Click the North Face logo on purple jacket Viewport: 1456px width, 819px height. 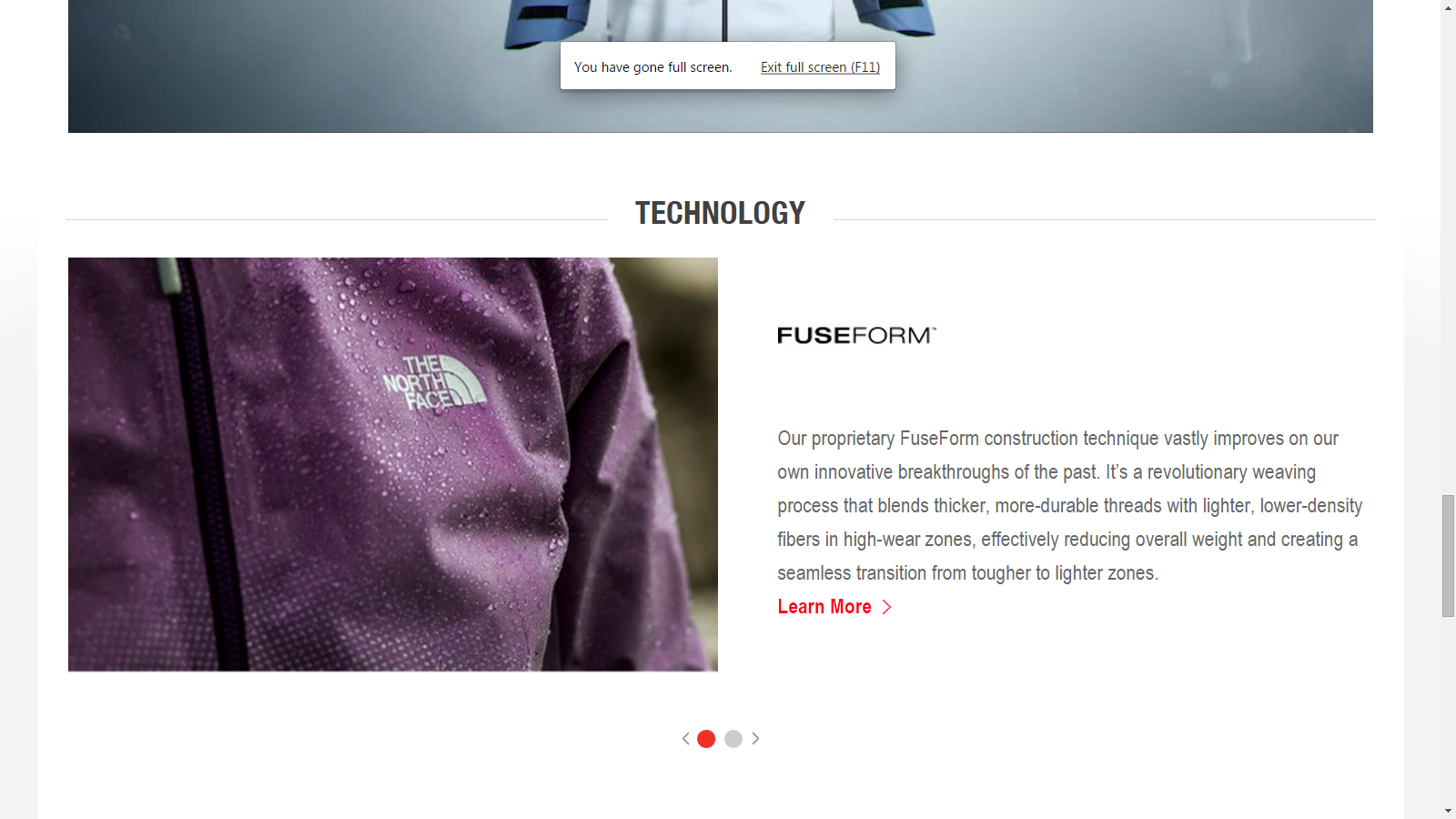[x=434, y=381]
